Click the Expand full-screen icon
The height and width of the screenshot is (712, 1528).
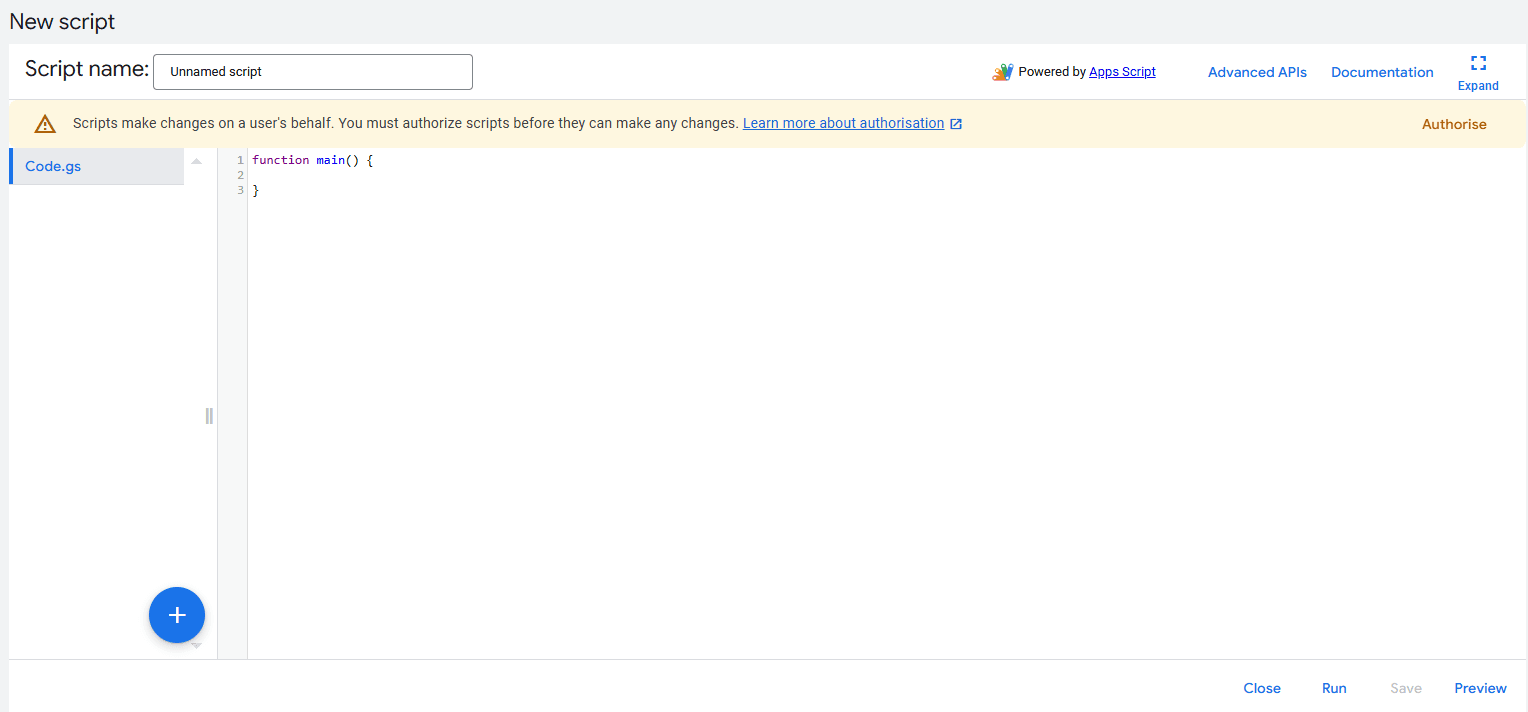[1478, 64]
